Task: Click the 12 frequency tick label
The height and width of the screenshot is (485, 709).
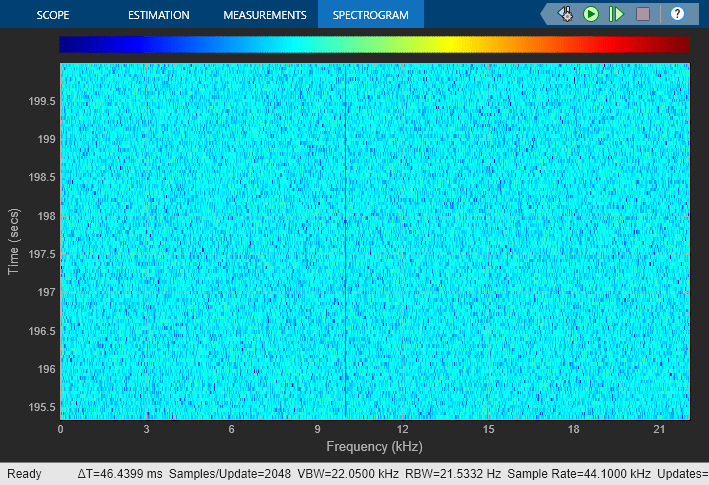Action: pos(402,429)
